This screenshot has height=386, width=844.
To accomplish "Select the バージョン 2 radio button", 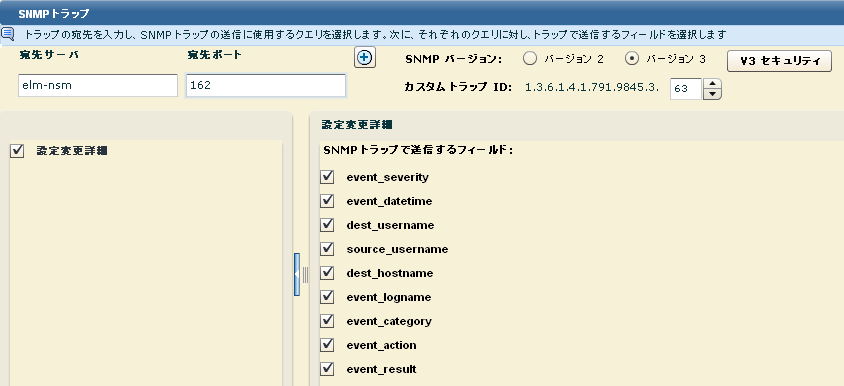I will pyautogui.click(x=530, y=59).
